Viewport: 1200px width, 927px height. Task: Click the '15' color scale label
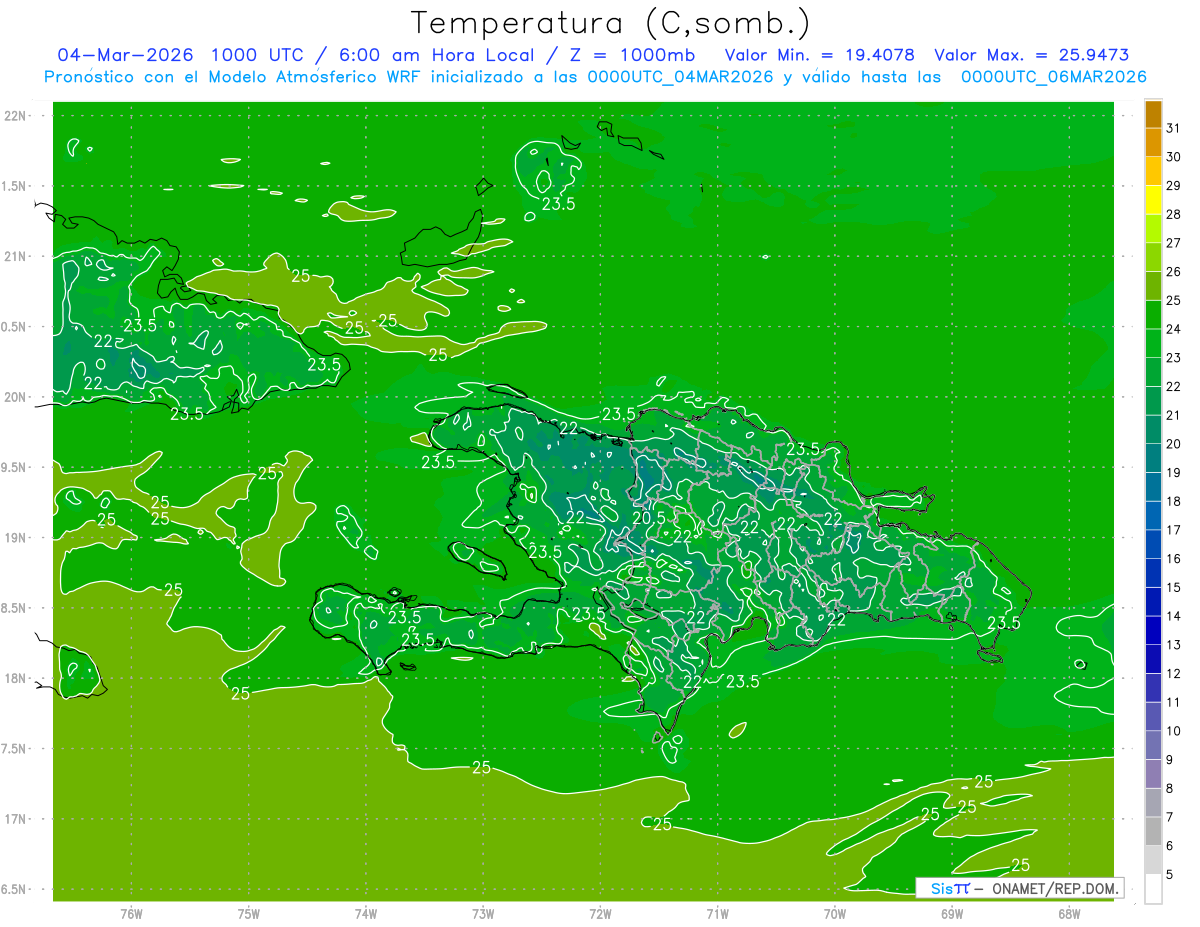click(1174, 587)
